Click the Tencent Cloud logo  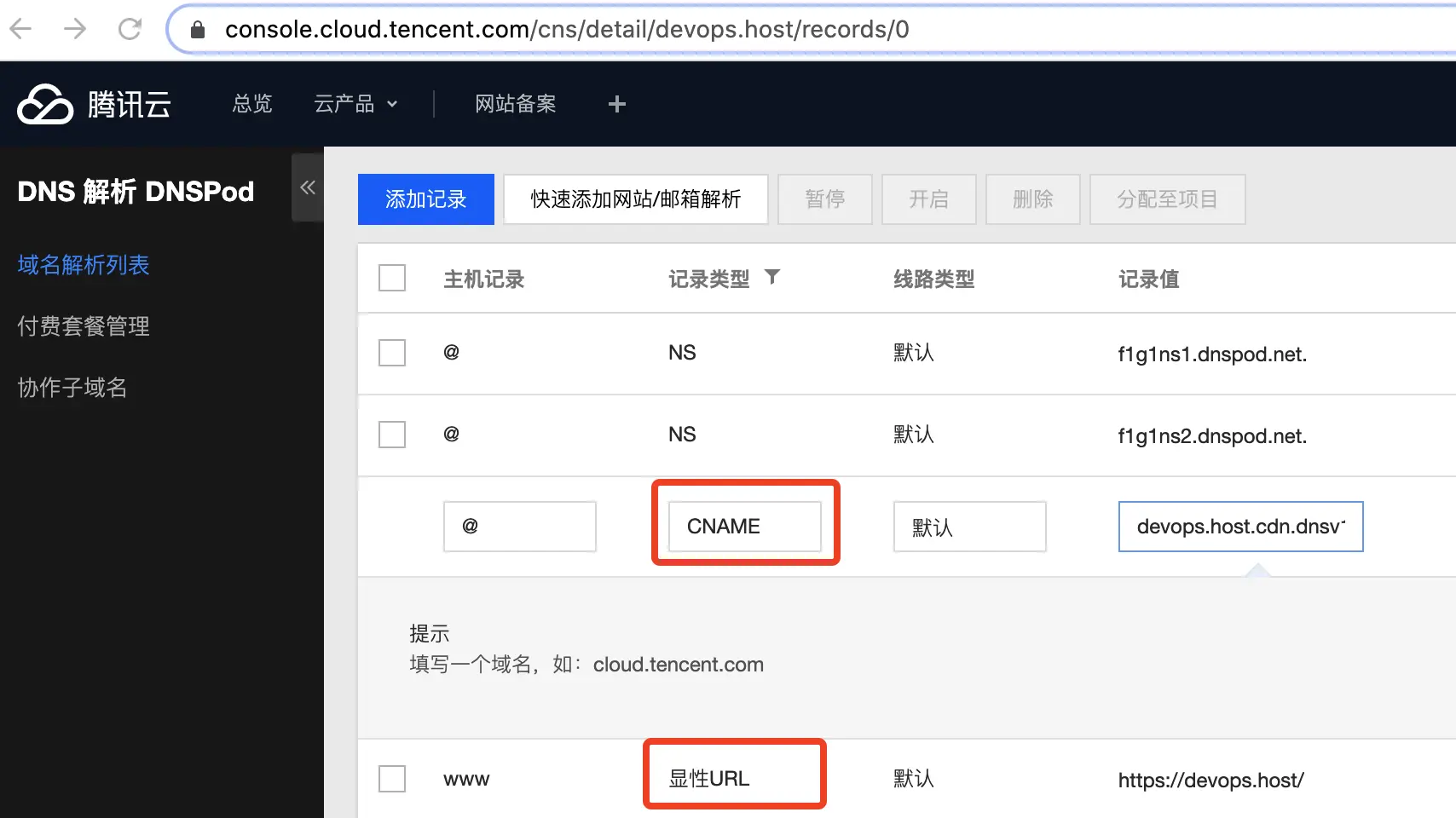pyautogui.click(x=94, y=103)
